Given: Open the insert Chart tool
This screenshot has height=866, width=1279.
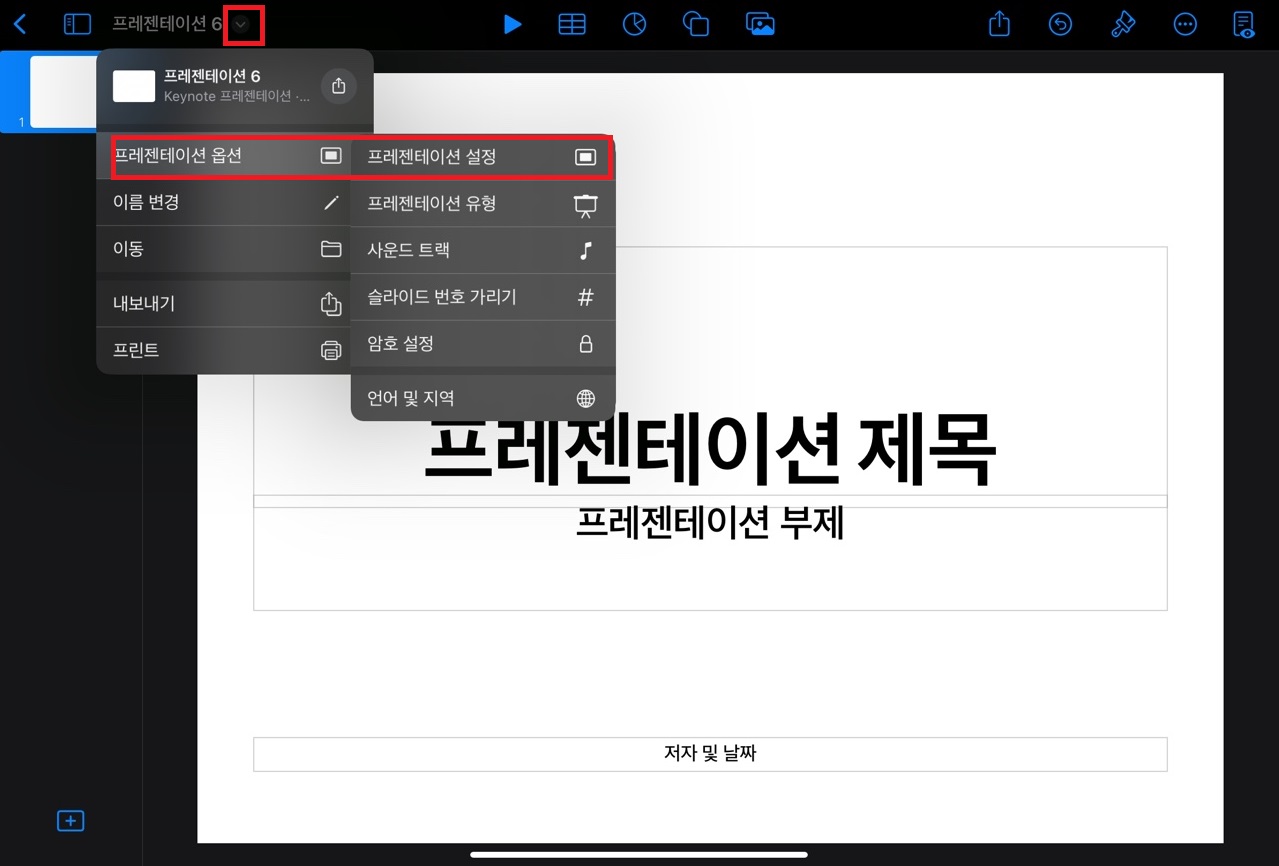Looking at the screenshot, I should click(x=634, y=24).
